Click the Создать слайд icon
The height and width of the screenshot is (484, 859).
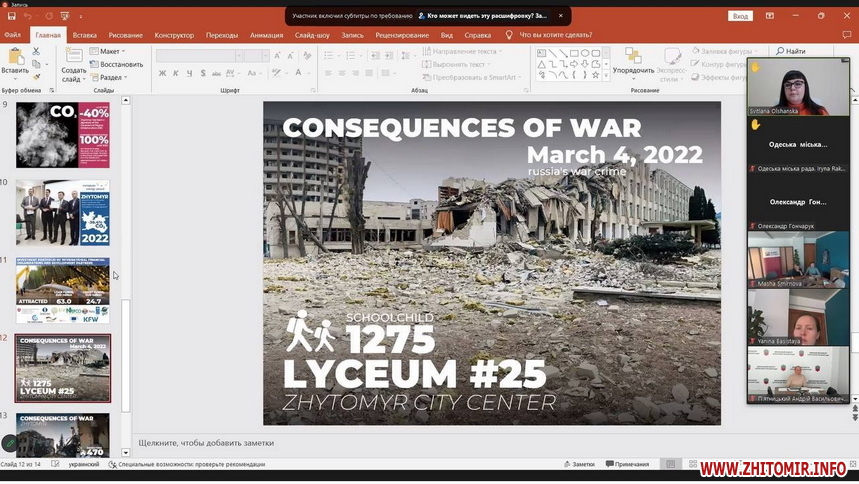pyautogui.click(x=74, y=57)
